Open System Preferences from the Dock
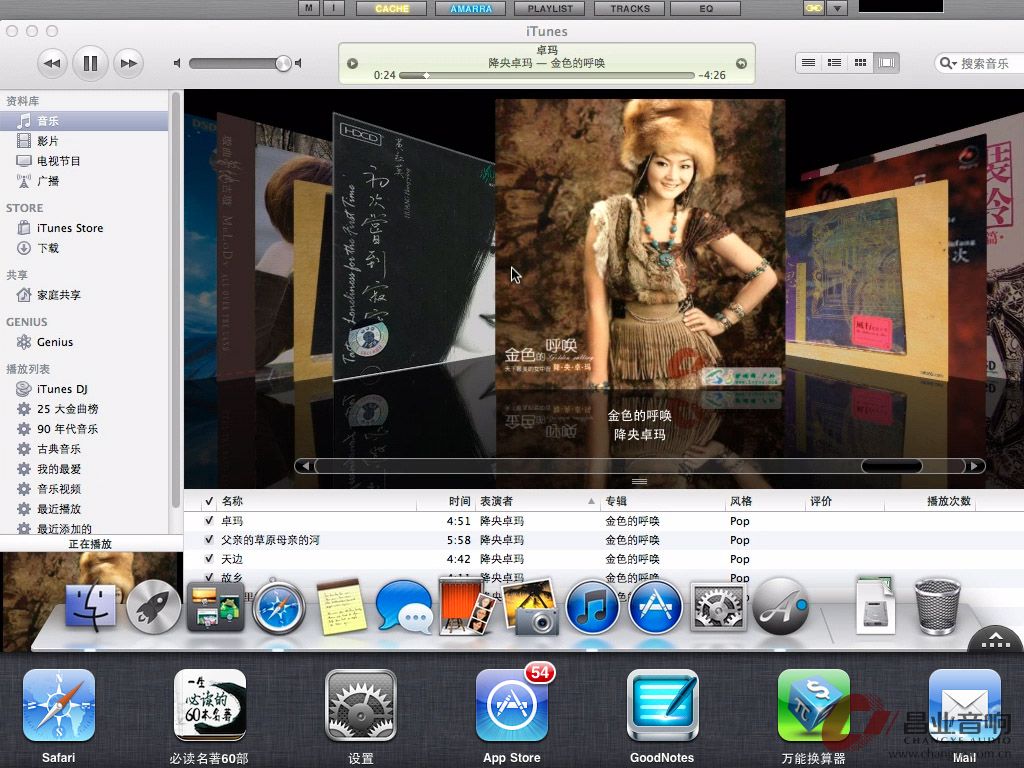The image size is (1024, 768). point(718,607)
